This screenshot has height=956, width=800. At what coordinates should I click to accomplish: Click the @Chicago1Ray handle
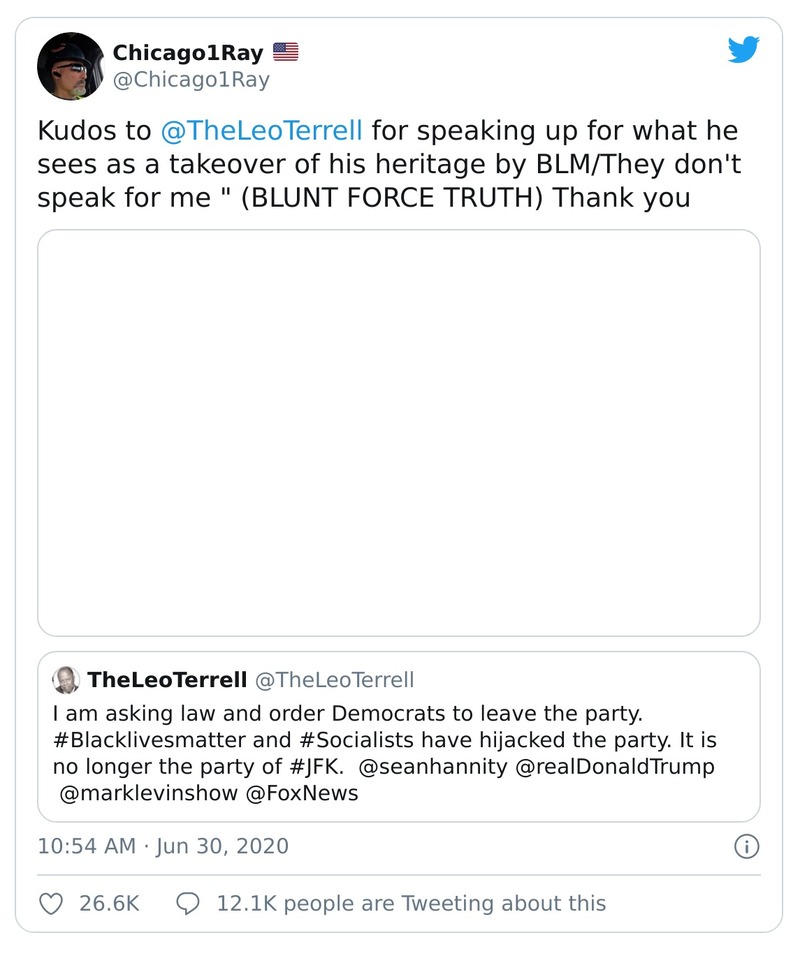coord(191,80)
